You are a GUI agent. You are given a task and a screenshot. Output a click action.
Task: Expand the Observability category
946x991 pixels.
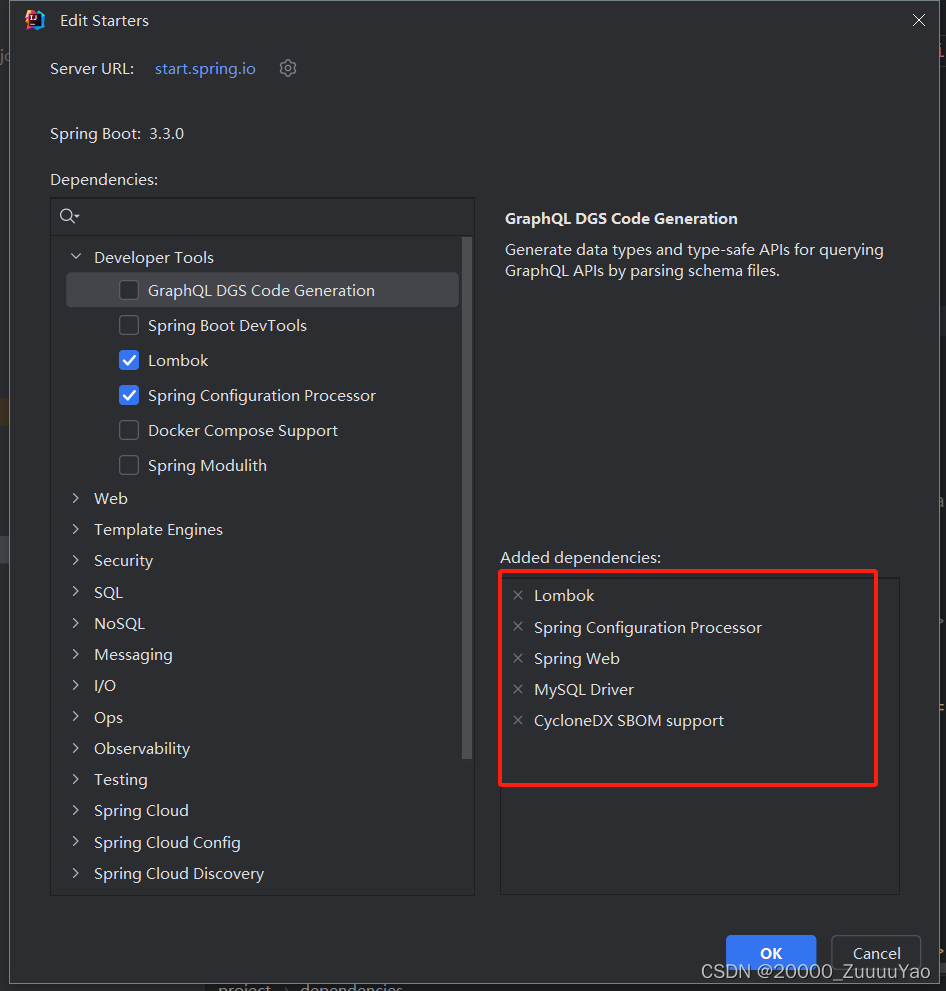point(76,748)
